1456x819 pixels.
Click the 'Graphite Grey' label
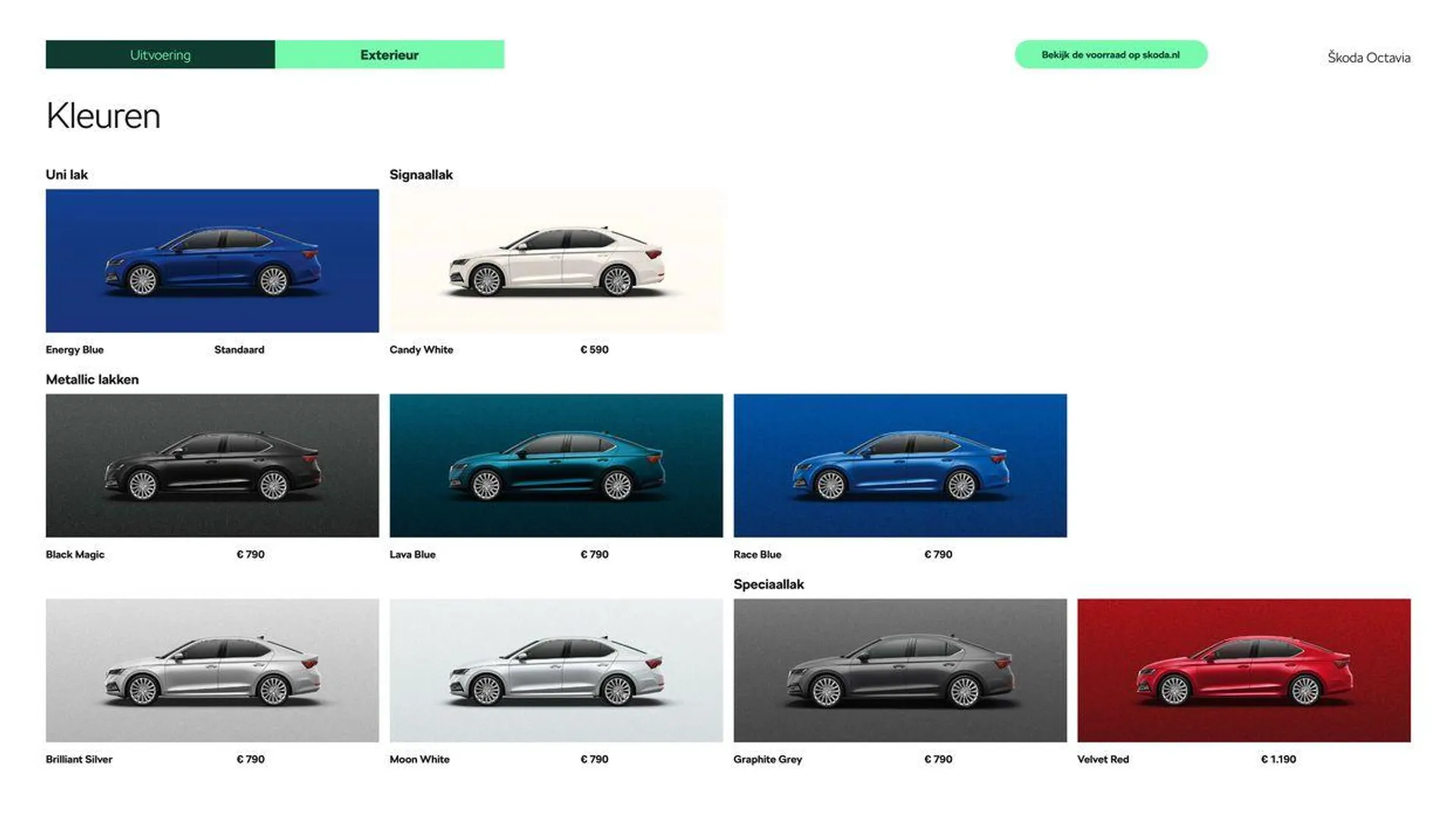tap(767, 759)
